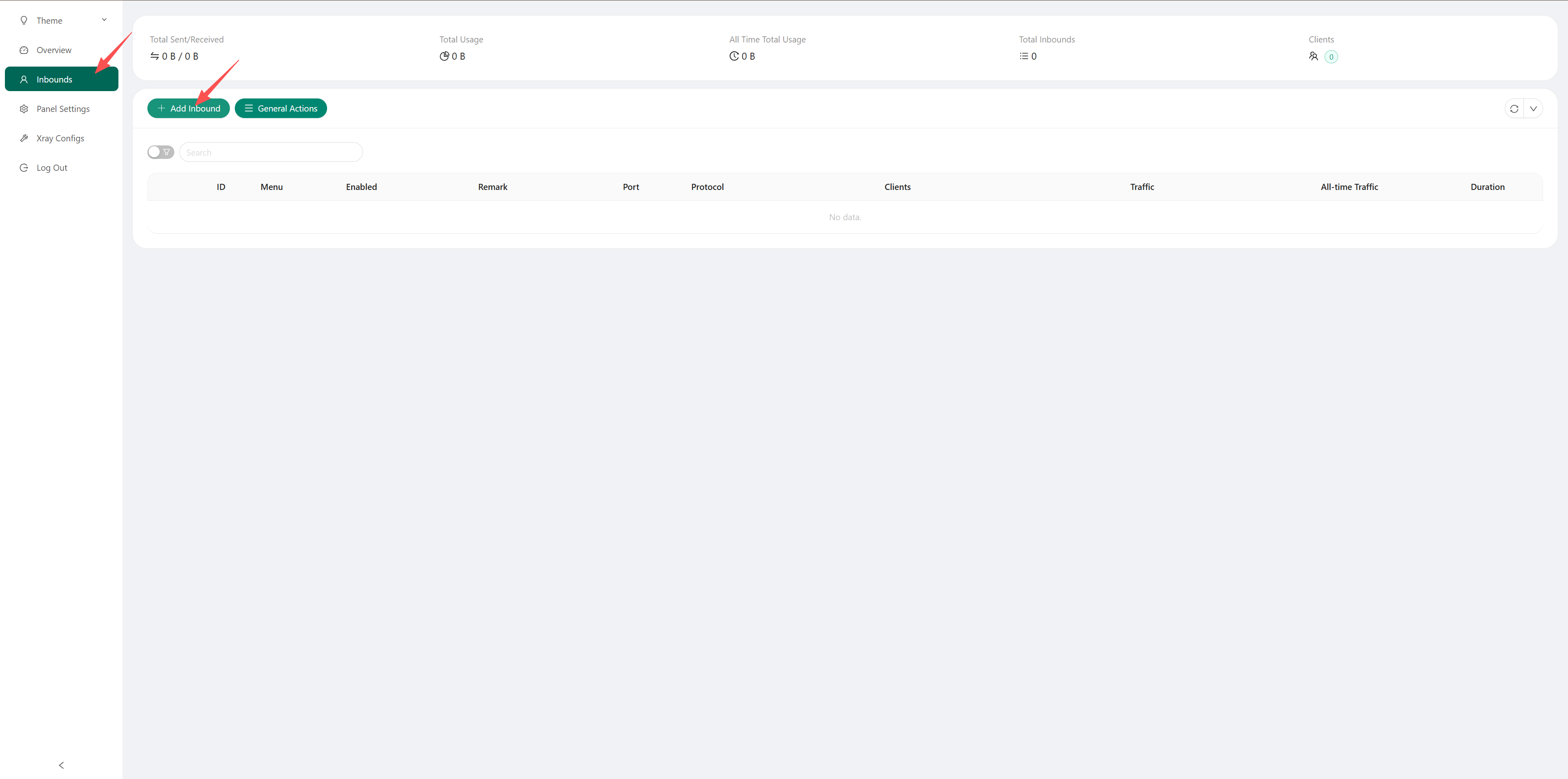This screenshot has height=779, width=1568.
Task: Open the General Actions button
Action: (281, 108)
